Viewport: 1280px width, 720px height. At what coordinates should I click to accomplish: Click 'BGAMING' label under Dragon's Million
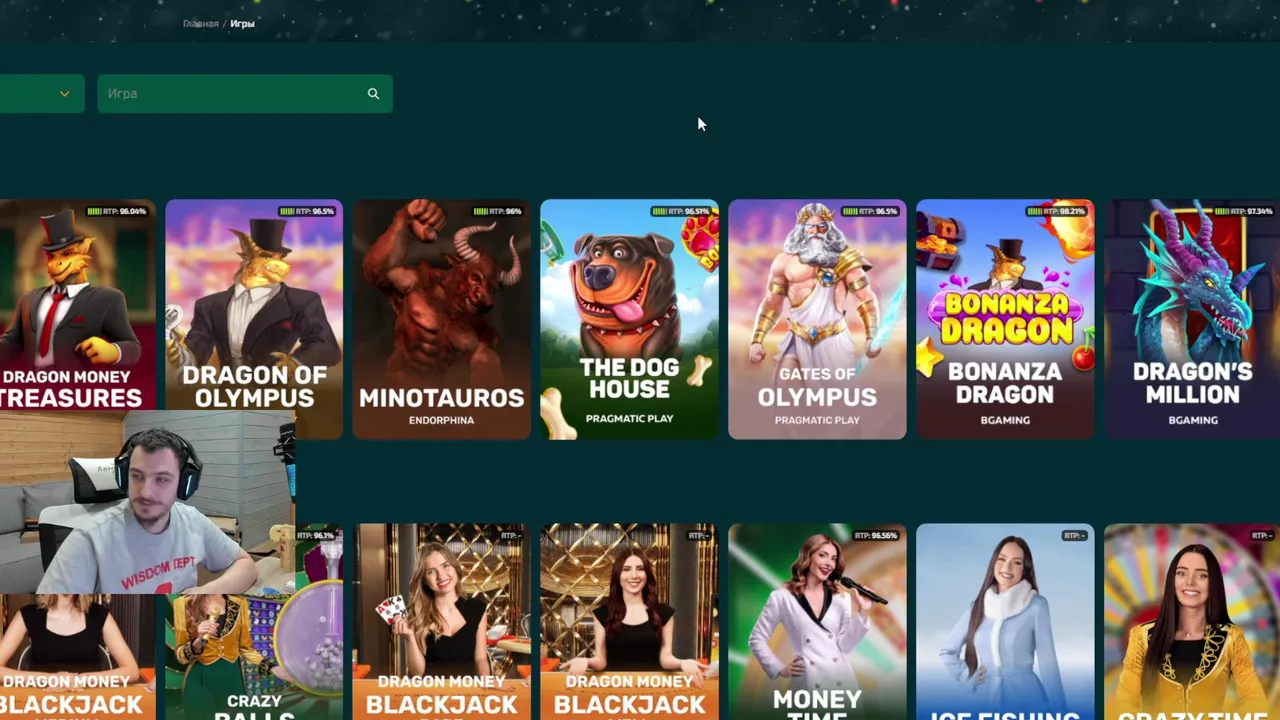click(1193, 420)
